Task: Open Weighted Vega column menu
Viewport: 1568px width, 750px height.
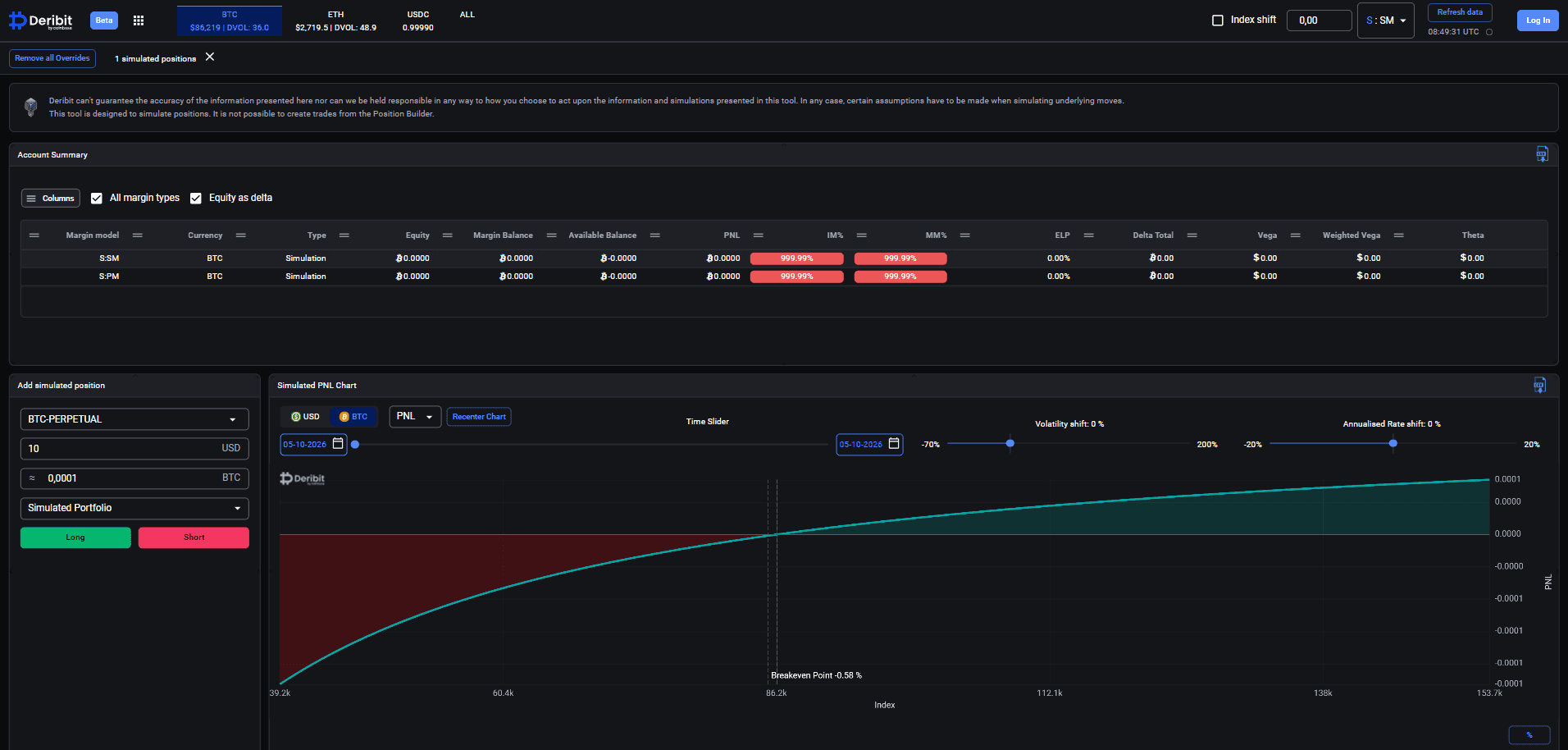Action: tap(1399, 236)
